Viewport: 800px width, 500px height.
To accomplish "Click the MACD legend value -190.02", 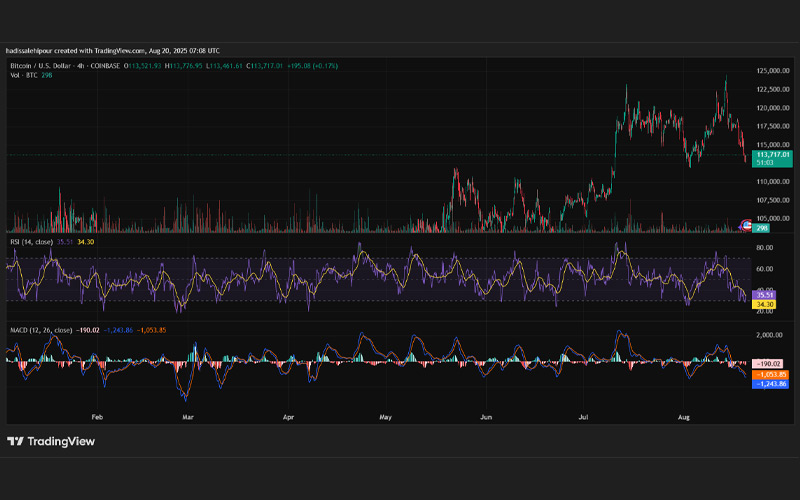I will tap(88, 330).
